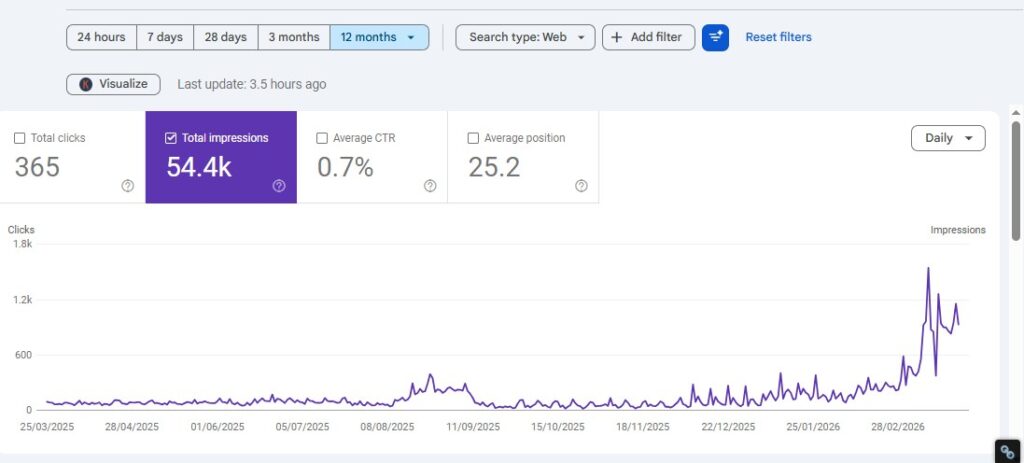Click the 05/07/2025 axis date label
1024x463 pixels.
coord(302,427)
